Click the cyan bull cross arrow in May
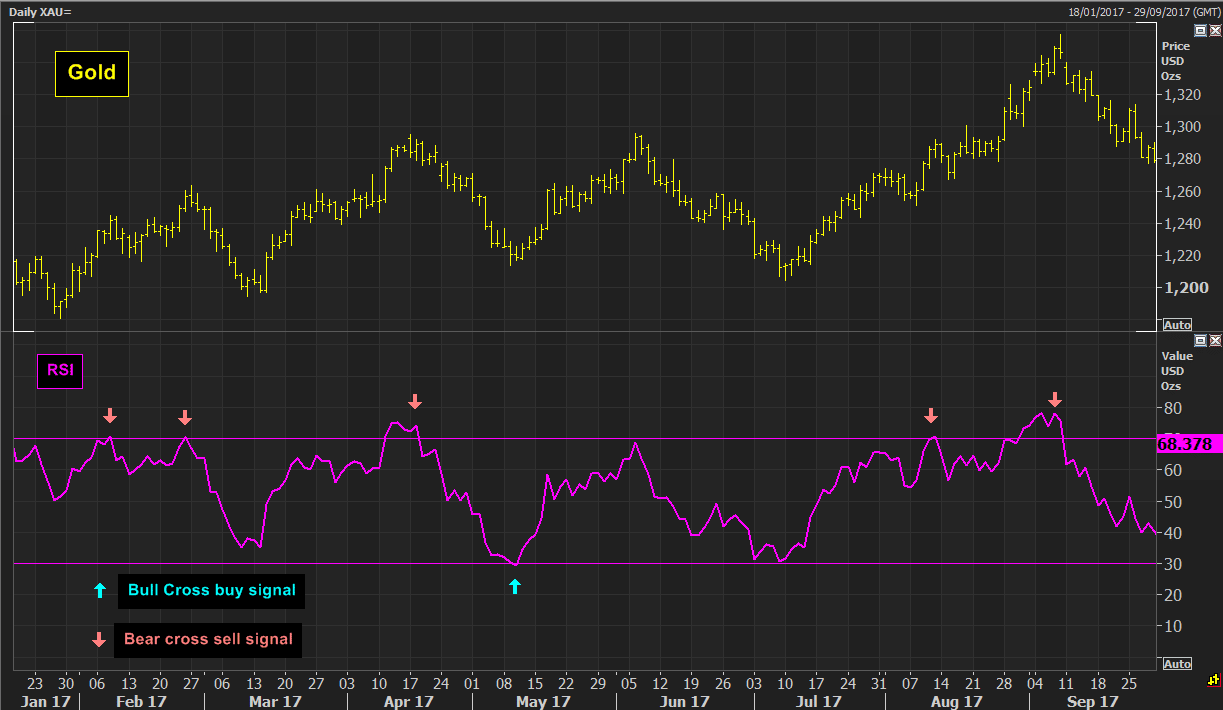1223x710 pixels. [x=515, y=587]
